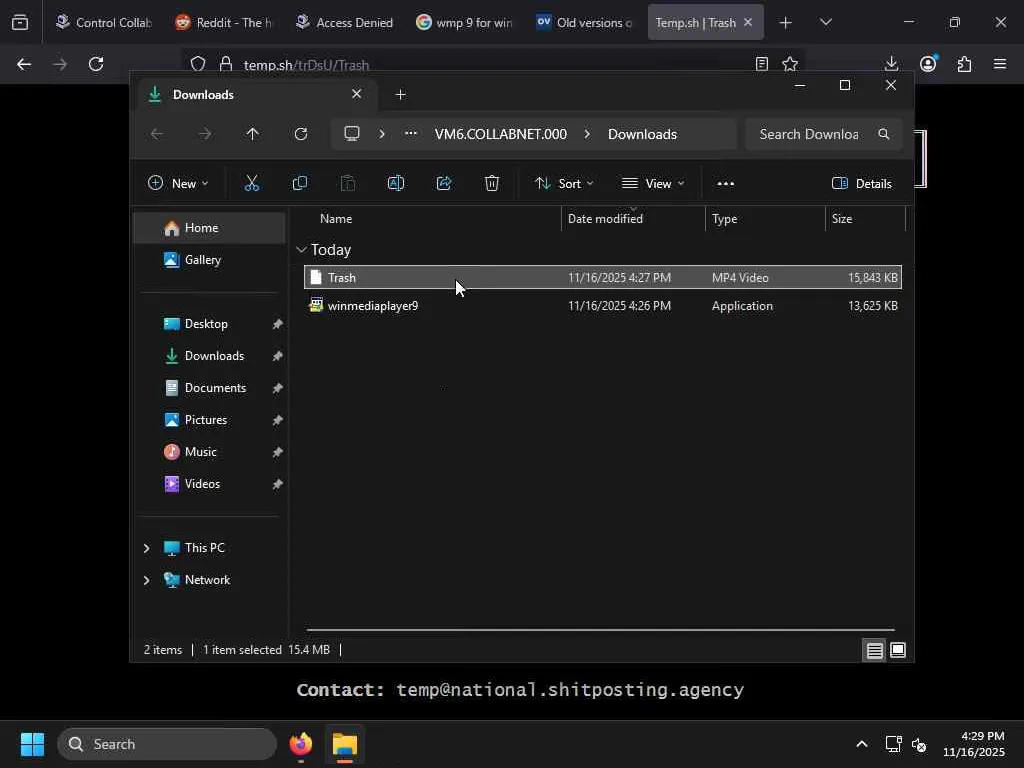The height and width of the screenshot is (768, 1024).
Task: Close the Downloads Explorer tab
Action: (357, 94)
